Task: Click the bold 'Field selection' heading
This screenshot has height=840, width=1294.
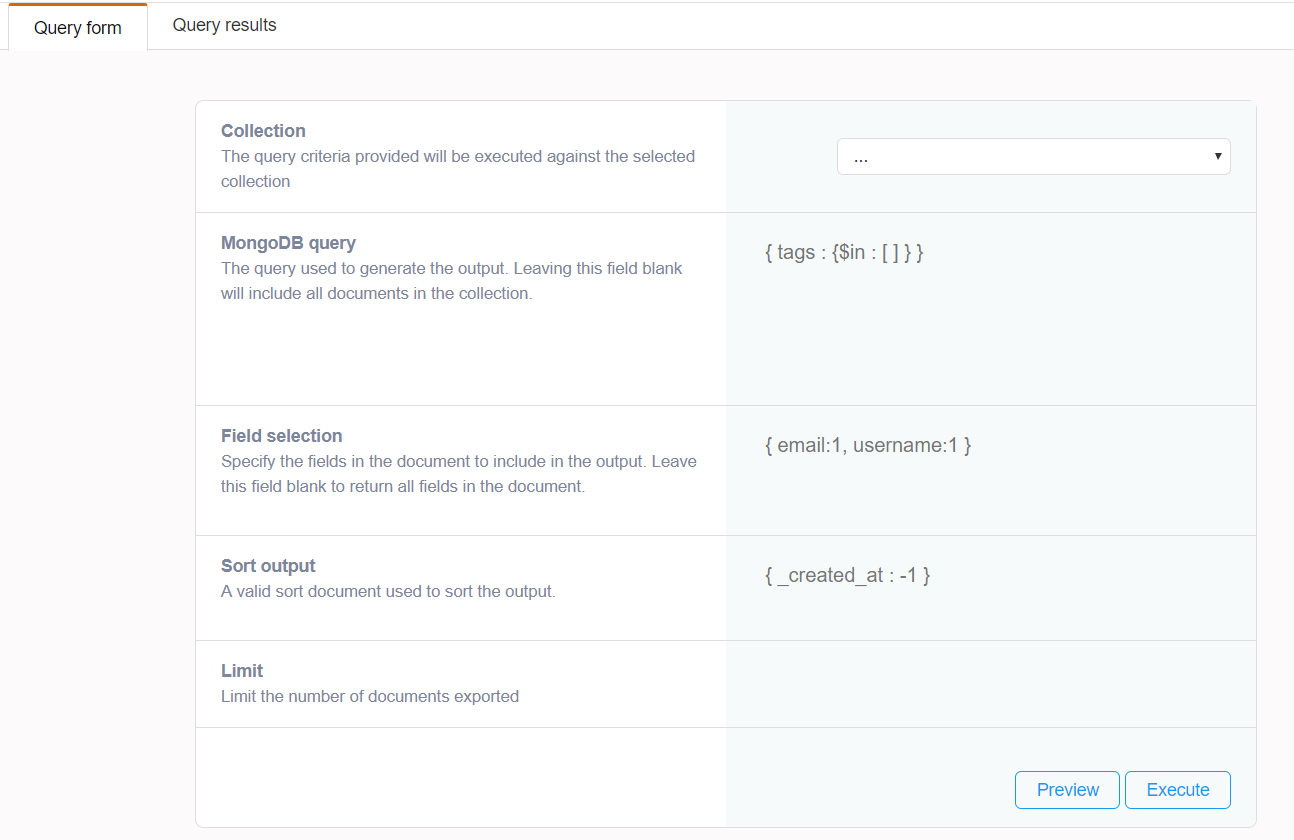Action: tap(281, 436)
